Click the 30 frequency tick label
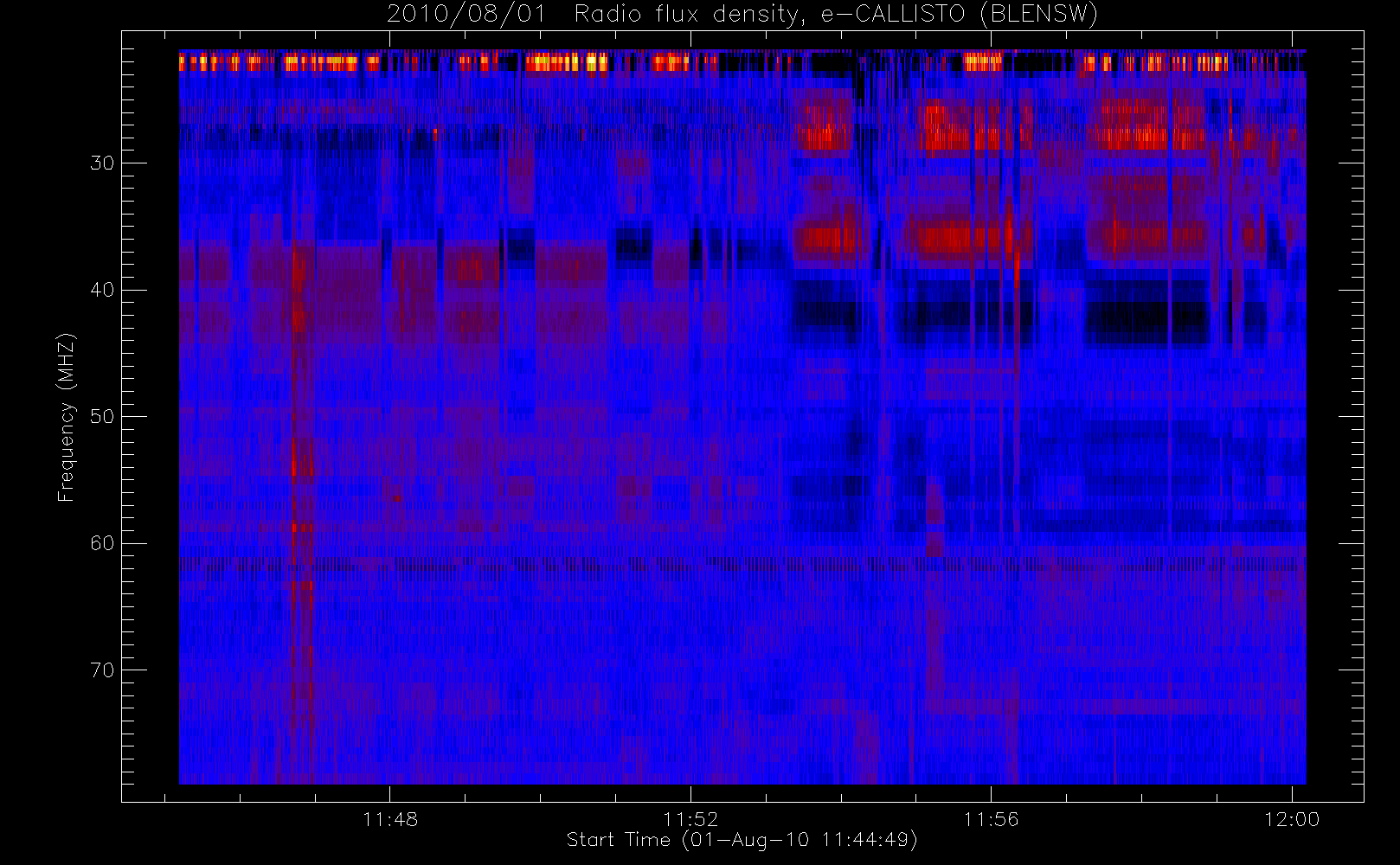This screenshot has height=865, width=1400. (102, 163)
